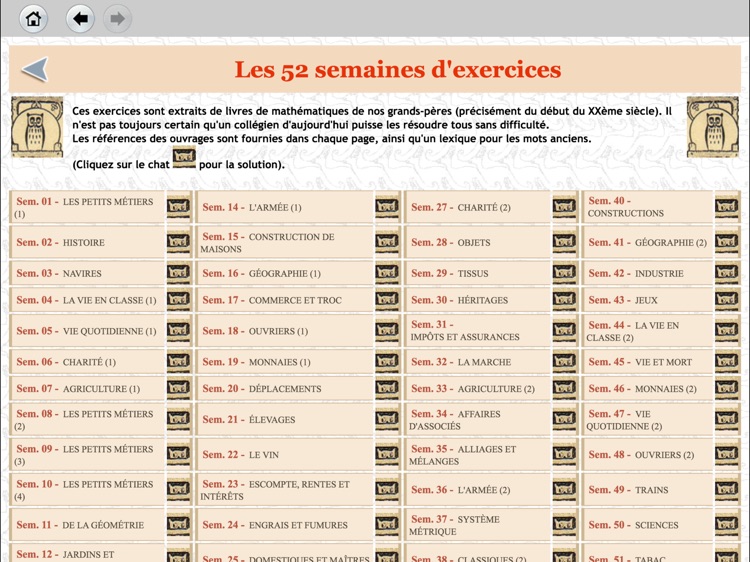This screenshot has width=750, height=562.
Task: Open cat solution for Sem. 28 Objets
Action: [x=564, y=242]
